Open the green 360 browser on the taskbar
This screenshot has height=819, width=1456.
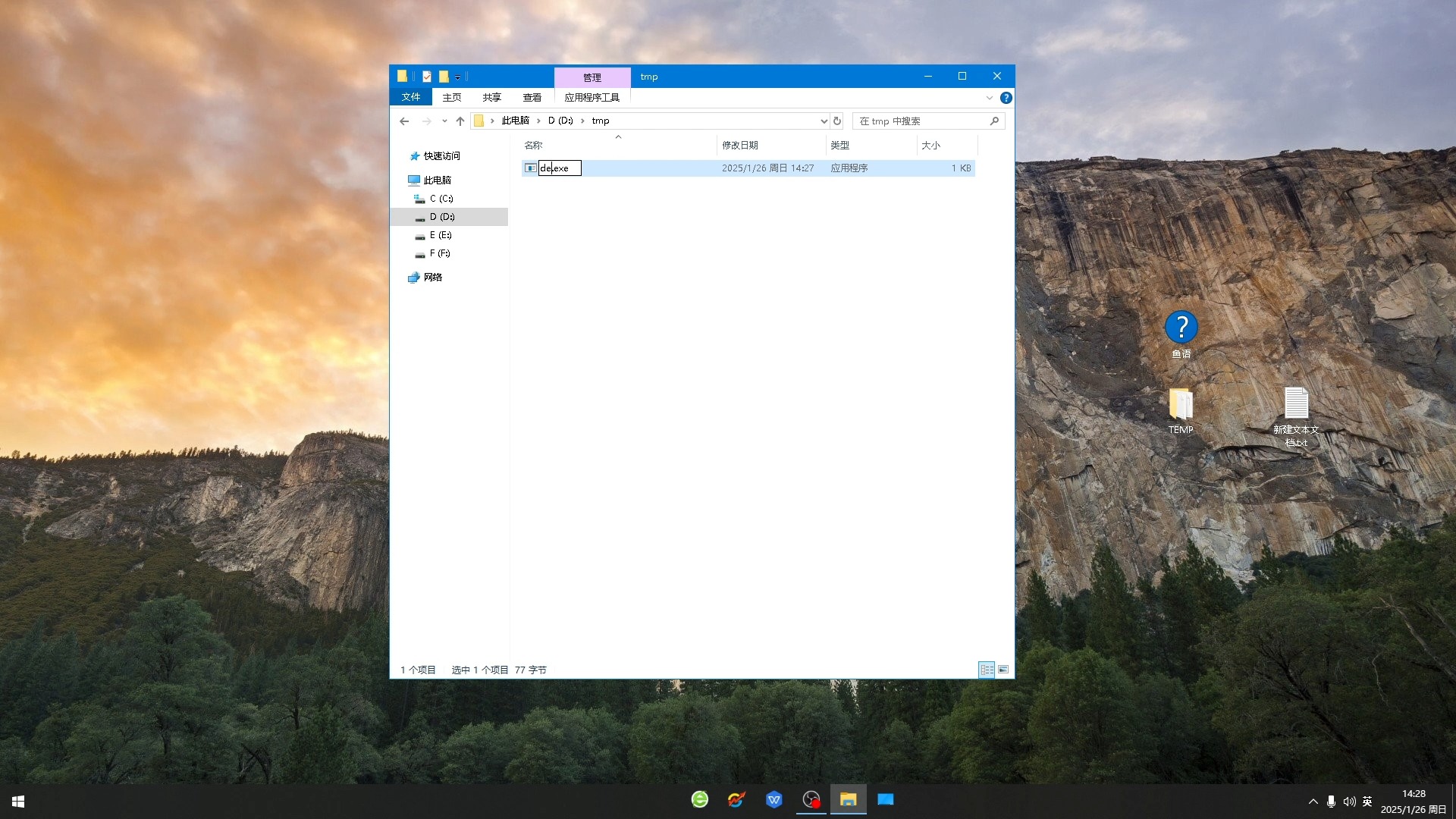tap(698, 799)
